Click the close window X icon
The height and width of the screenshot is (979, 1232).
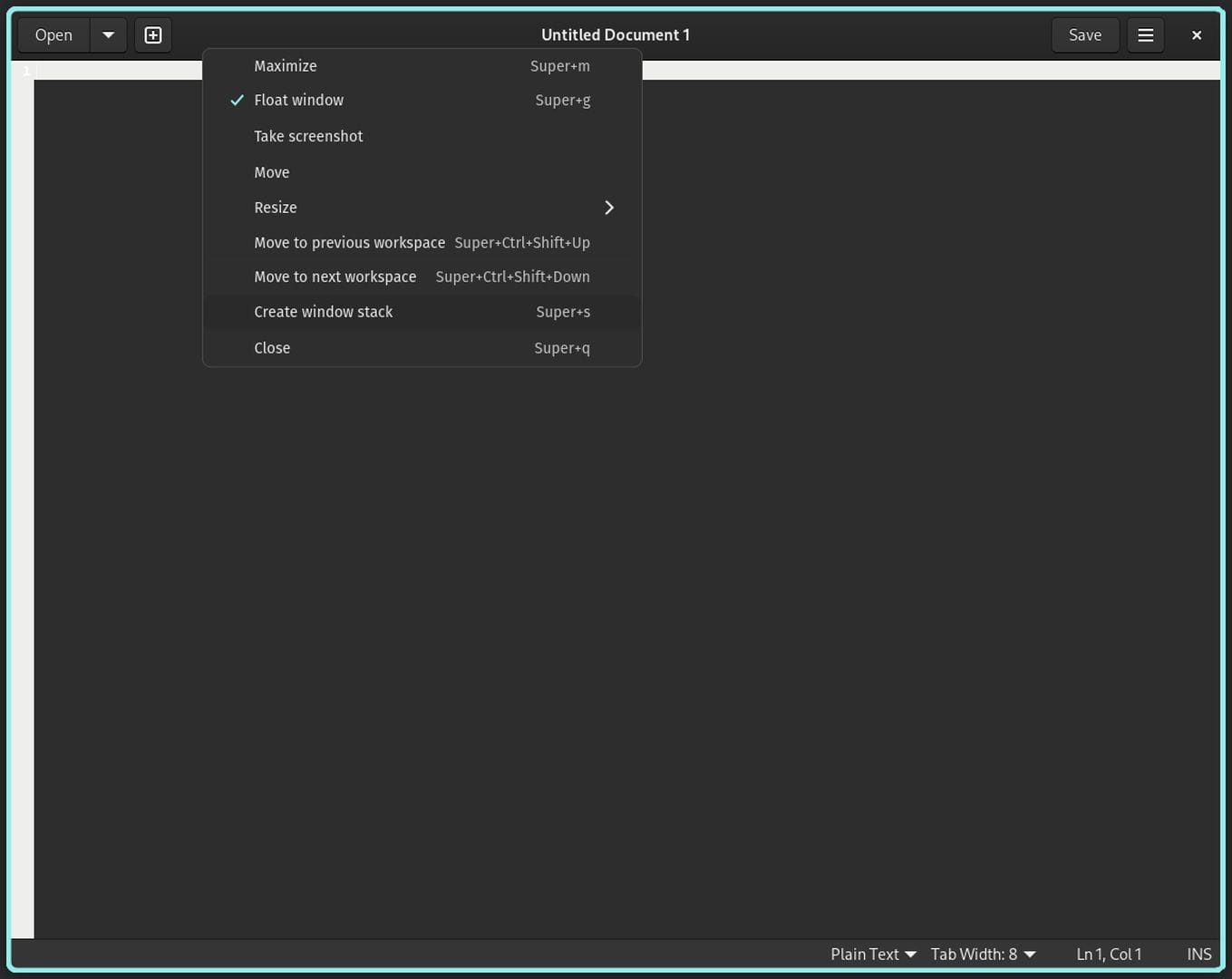coord(1196,34)
